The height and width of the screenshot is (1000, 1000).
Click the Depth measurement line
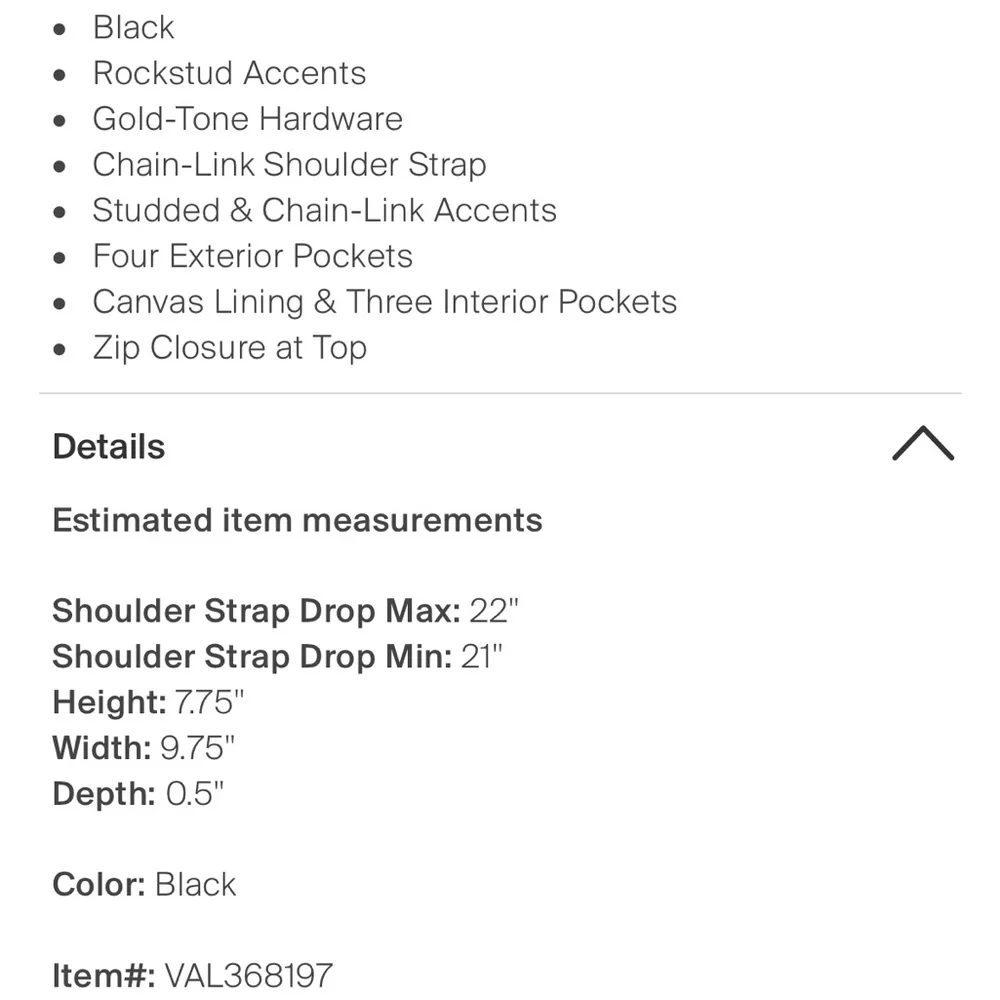click(138, 794)
